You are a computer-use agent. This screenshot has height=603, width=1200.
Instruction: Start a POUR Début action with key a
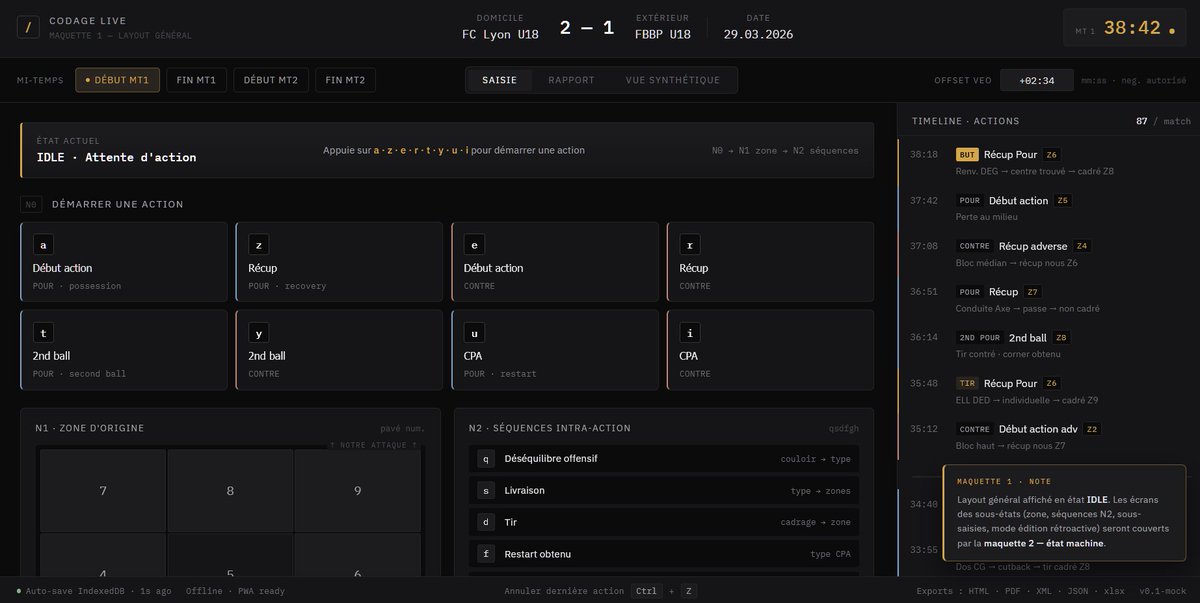(x=124, y=262)
